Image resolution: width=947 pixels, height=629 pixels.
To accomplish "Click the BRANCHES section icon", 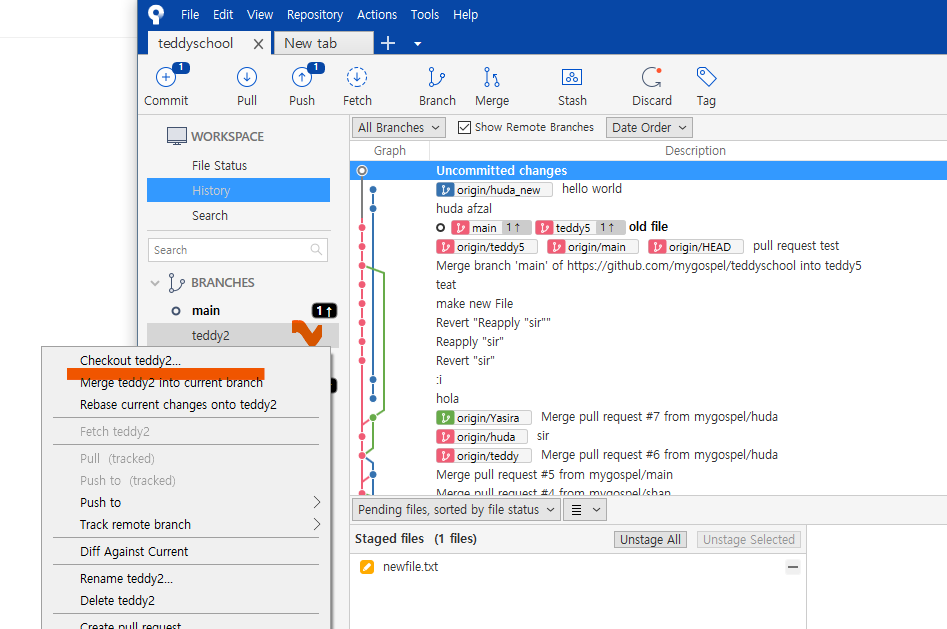I will tap(176, 283).
